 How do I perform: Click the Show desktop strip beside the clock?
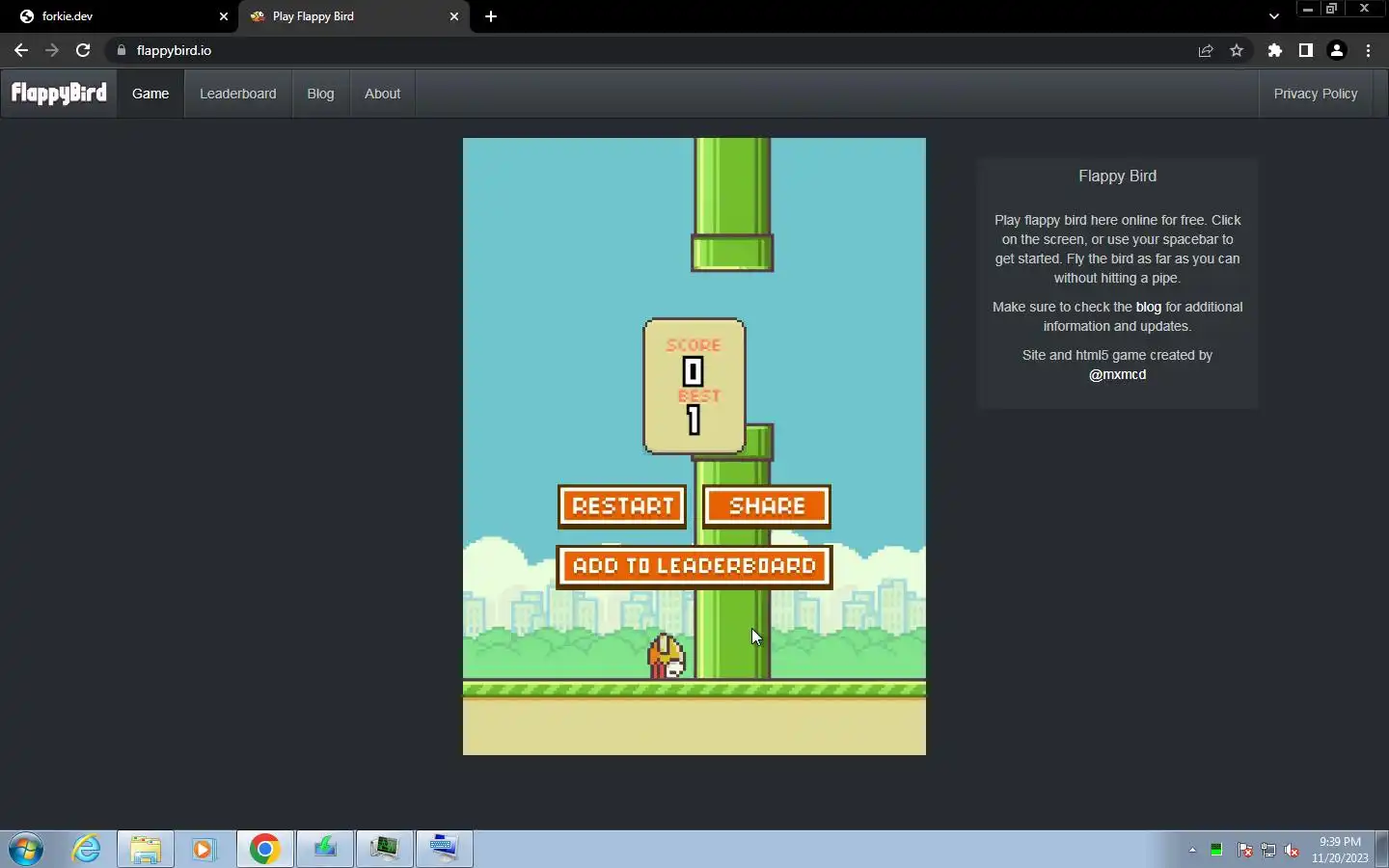pyautogui.click(x=1381, y=850)
